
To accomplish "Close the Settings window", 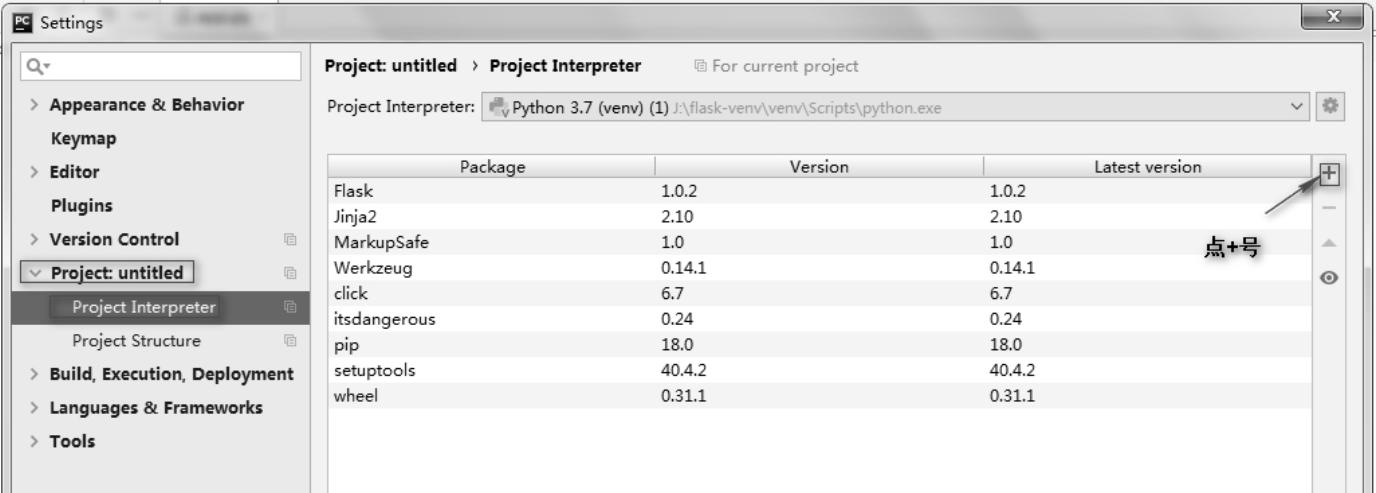I will point(1334,19).
